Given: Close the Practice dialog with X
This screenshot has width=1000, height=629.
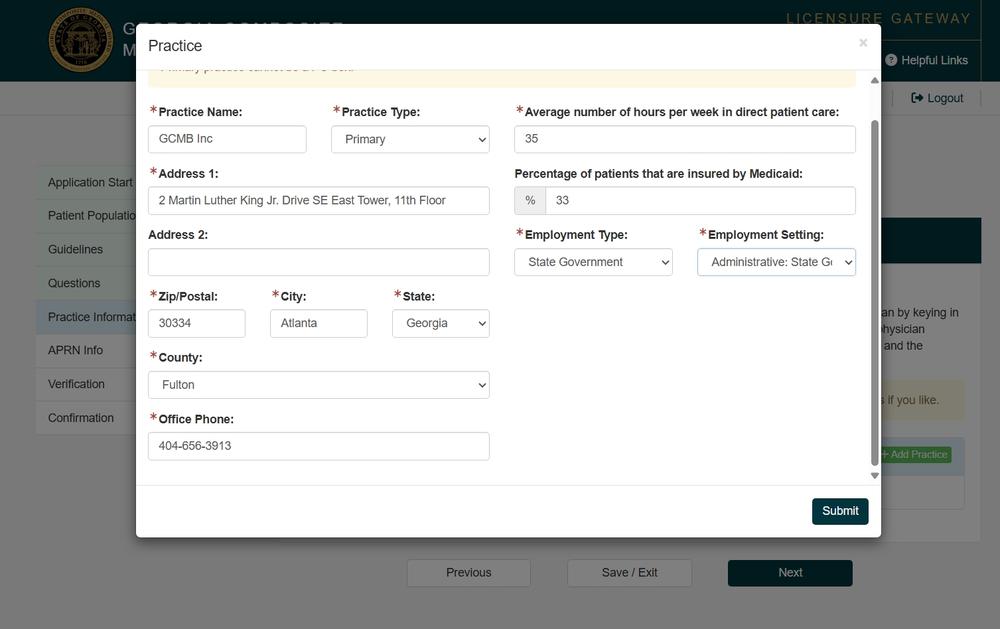Looking at the screenshot, I should click(x=862, y=43).
